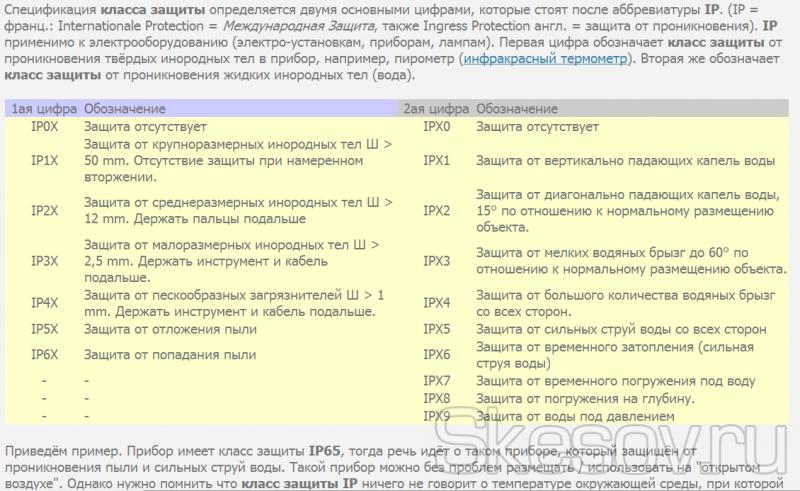800x491 pixels.
Task: Select the IPX7 table cell
Action: [x=437, y=381]
